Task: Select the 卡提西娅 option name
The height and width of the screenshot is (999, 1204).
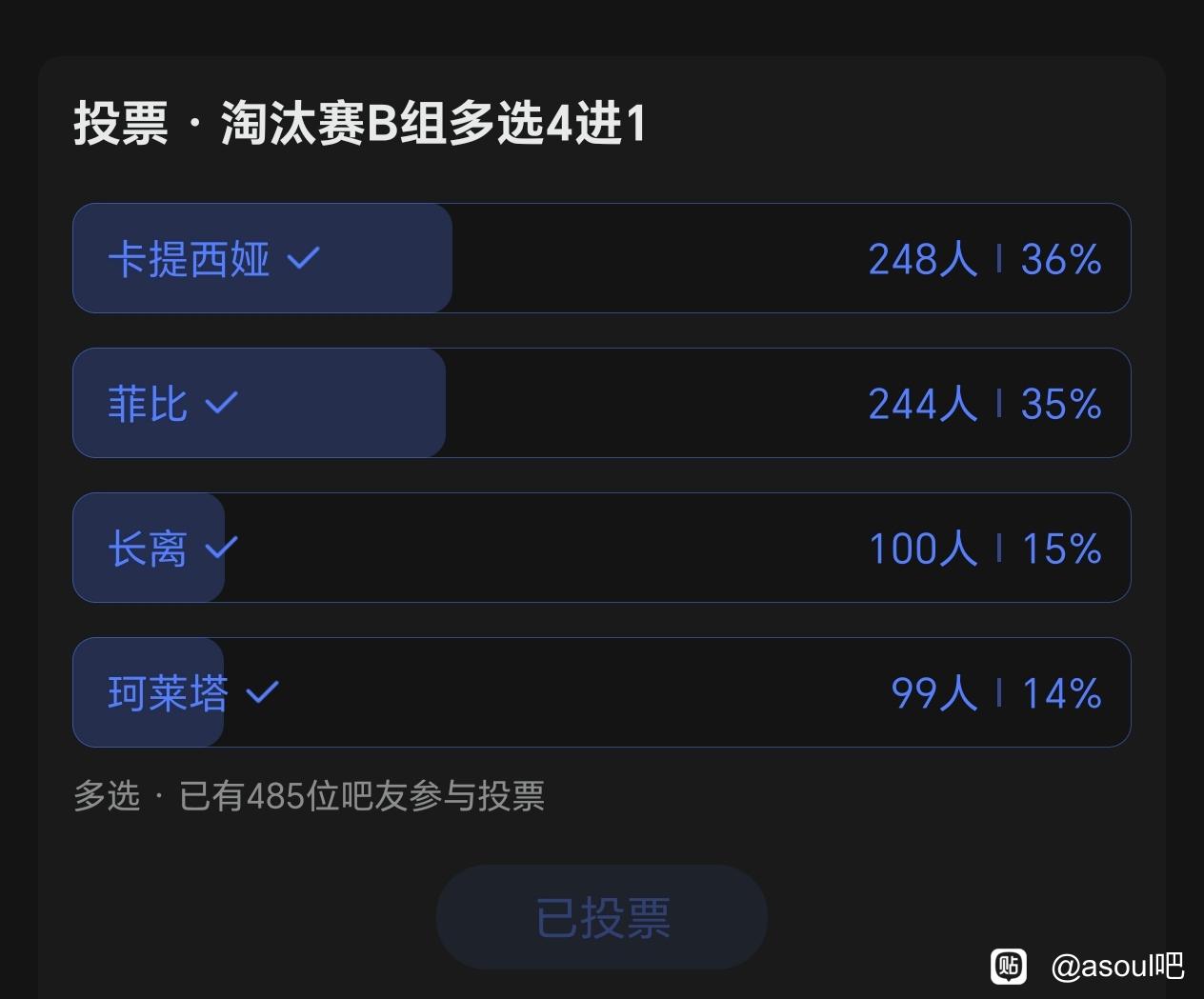Action: pos(189,259)
